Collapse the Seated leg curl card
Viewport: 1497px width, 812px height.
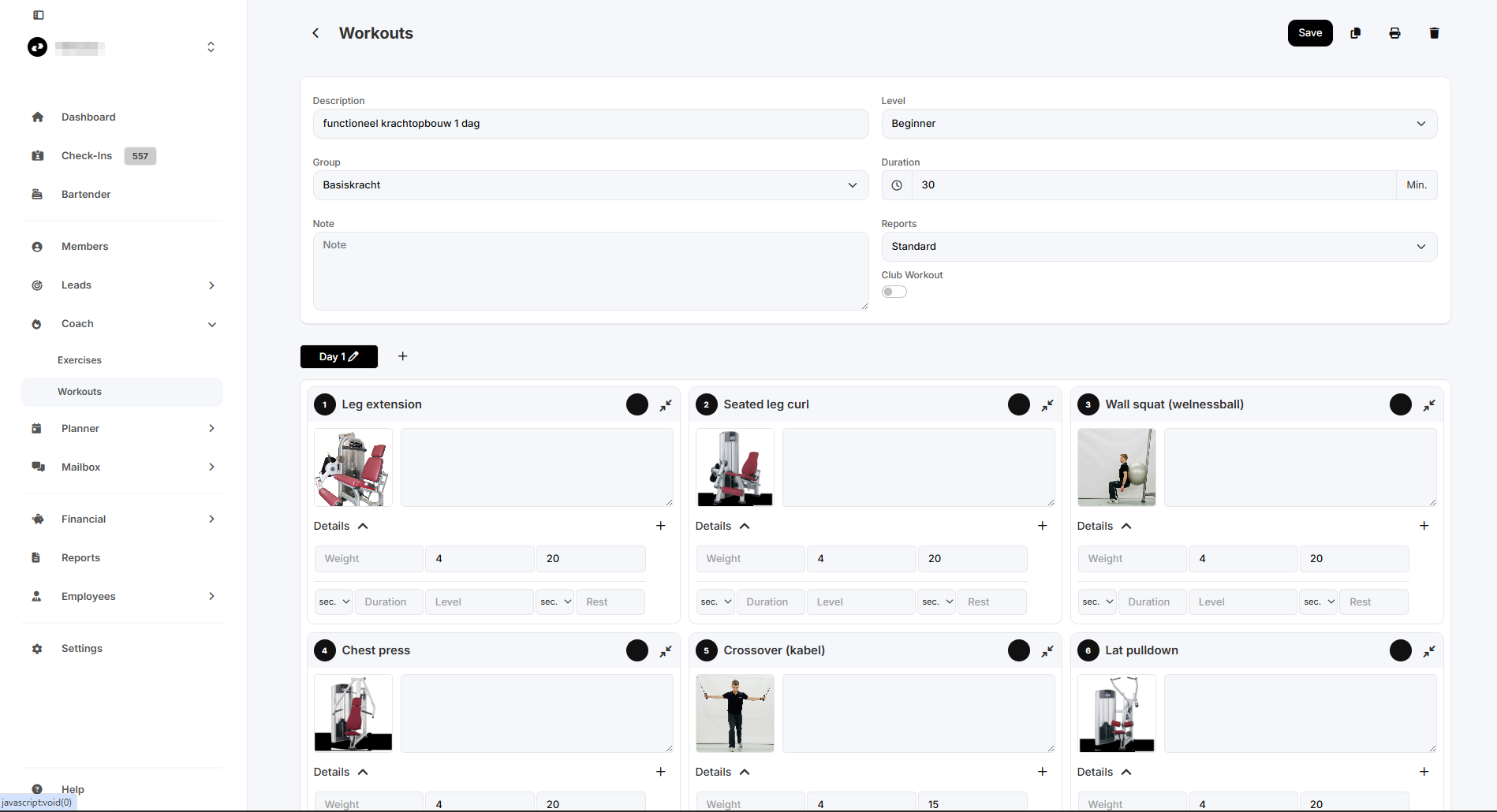[1047, 405]
